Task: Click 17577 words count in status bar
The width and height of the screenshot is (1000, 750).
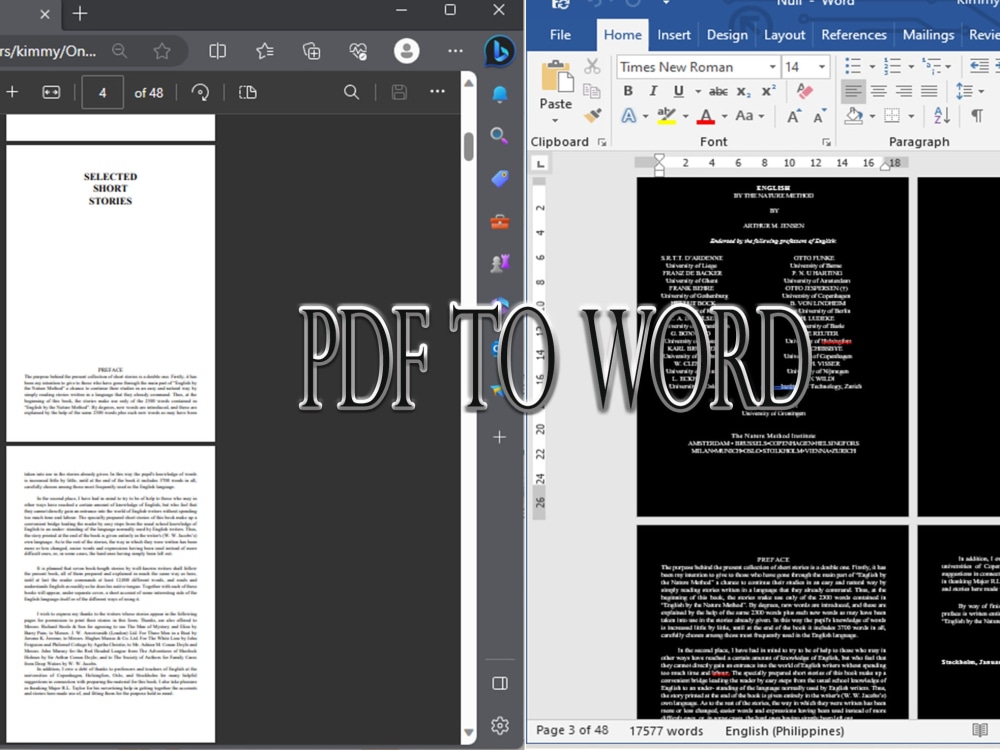Action: 666,731
